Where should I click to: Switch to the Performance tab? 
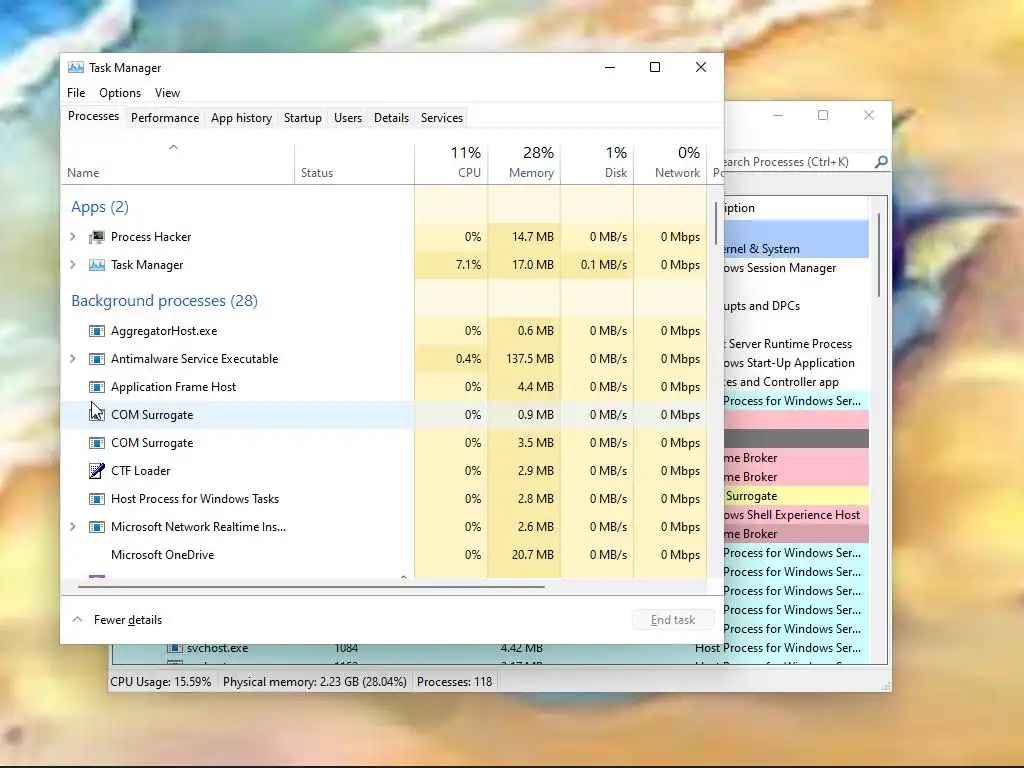point(165,118)
